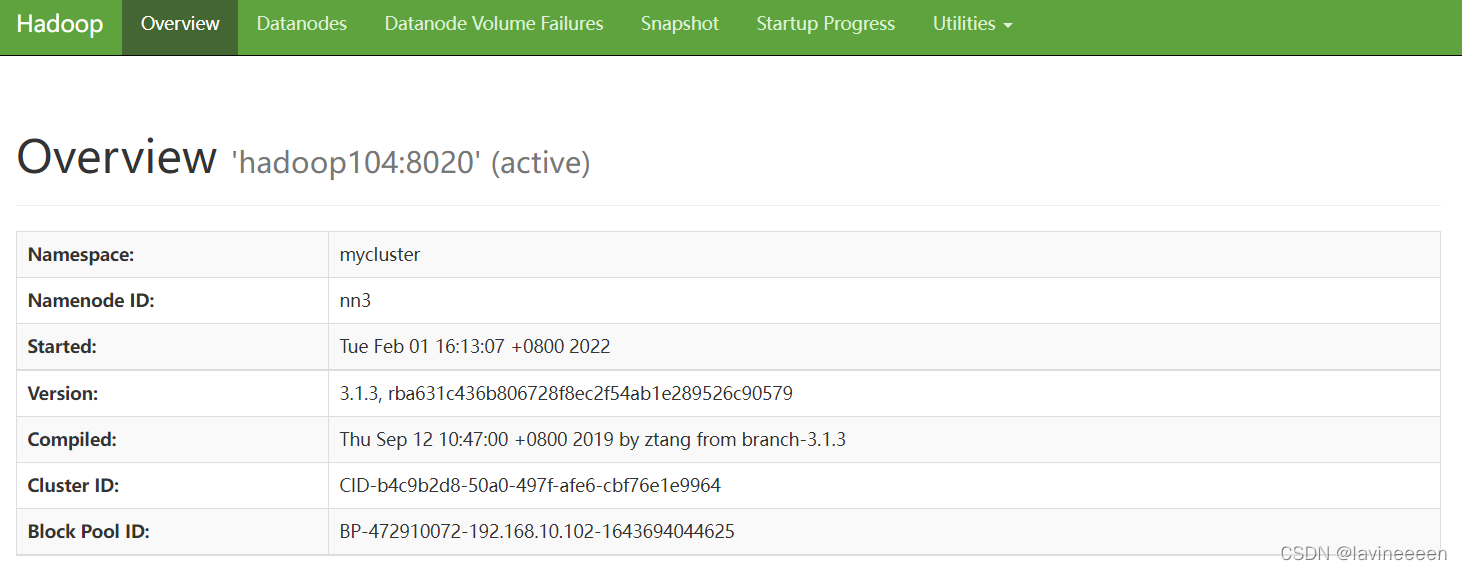Click the Hadoop brand link
The height and width of the screenshot is (570, 1462).
pyautogui.click(x=60, y=24)
